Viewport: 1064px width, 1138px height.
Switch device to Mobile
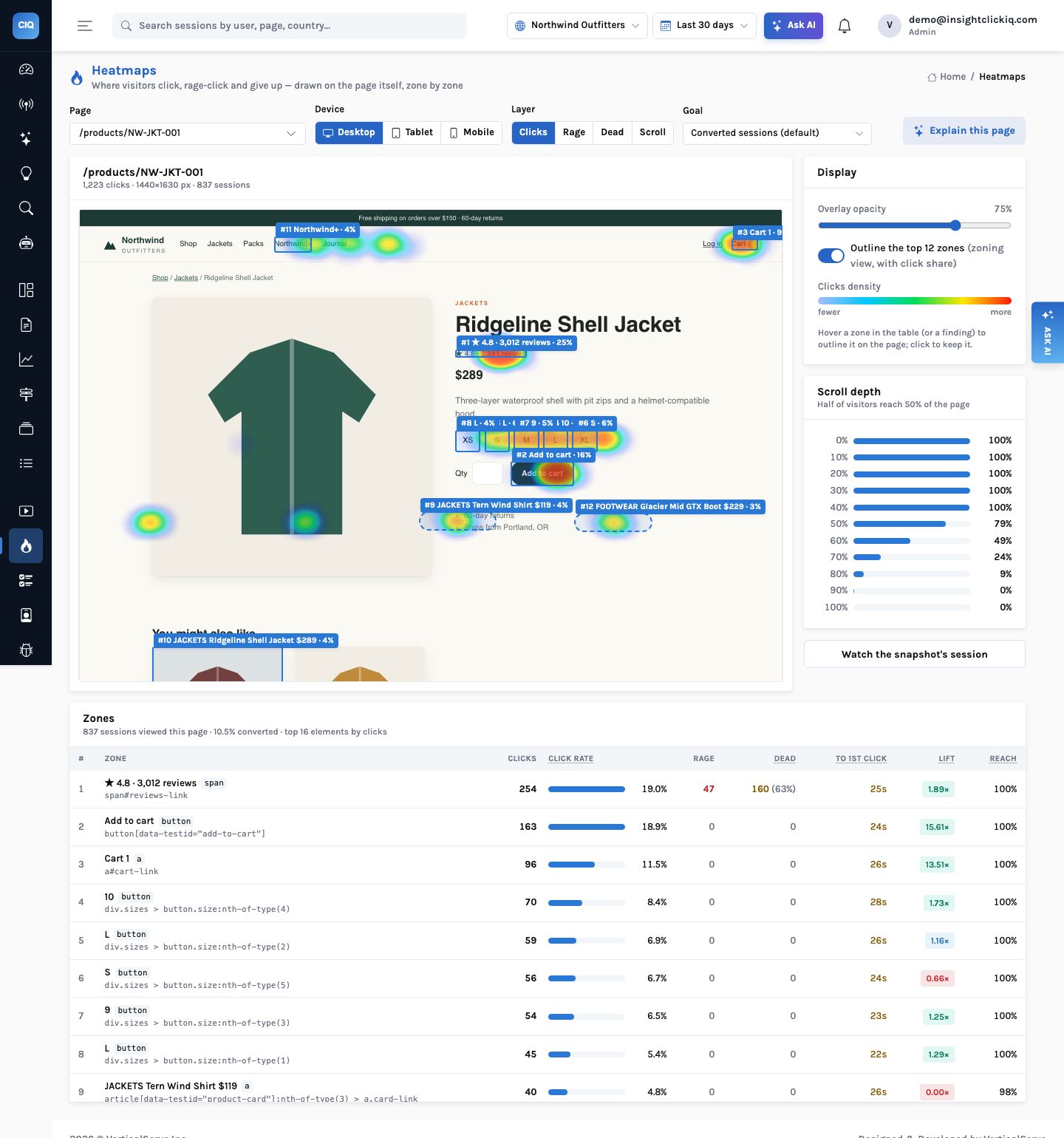point(471,132)
